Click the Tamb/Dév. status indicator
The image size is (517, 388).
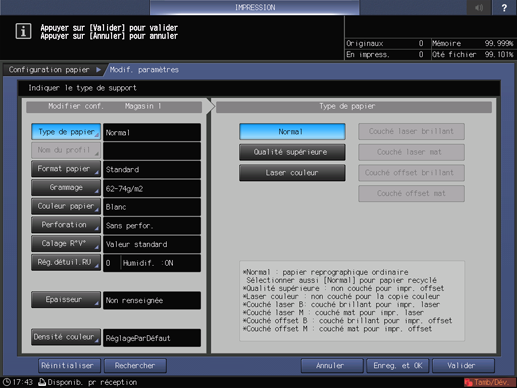(x=489, y=382)
